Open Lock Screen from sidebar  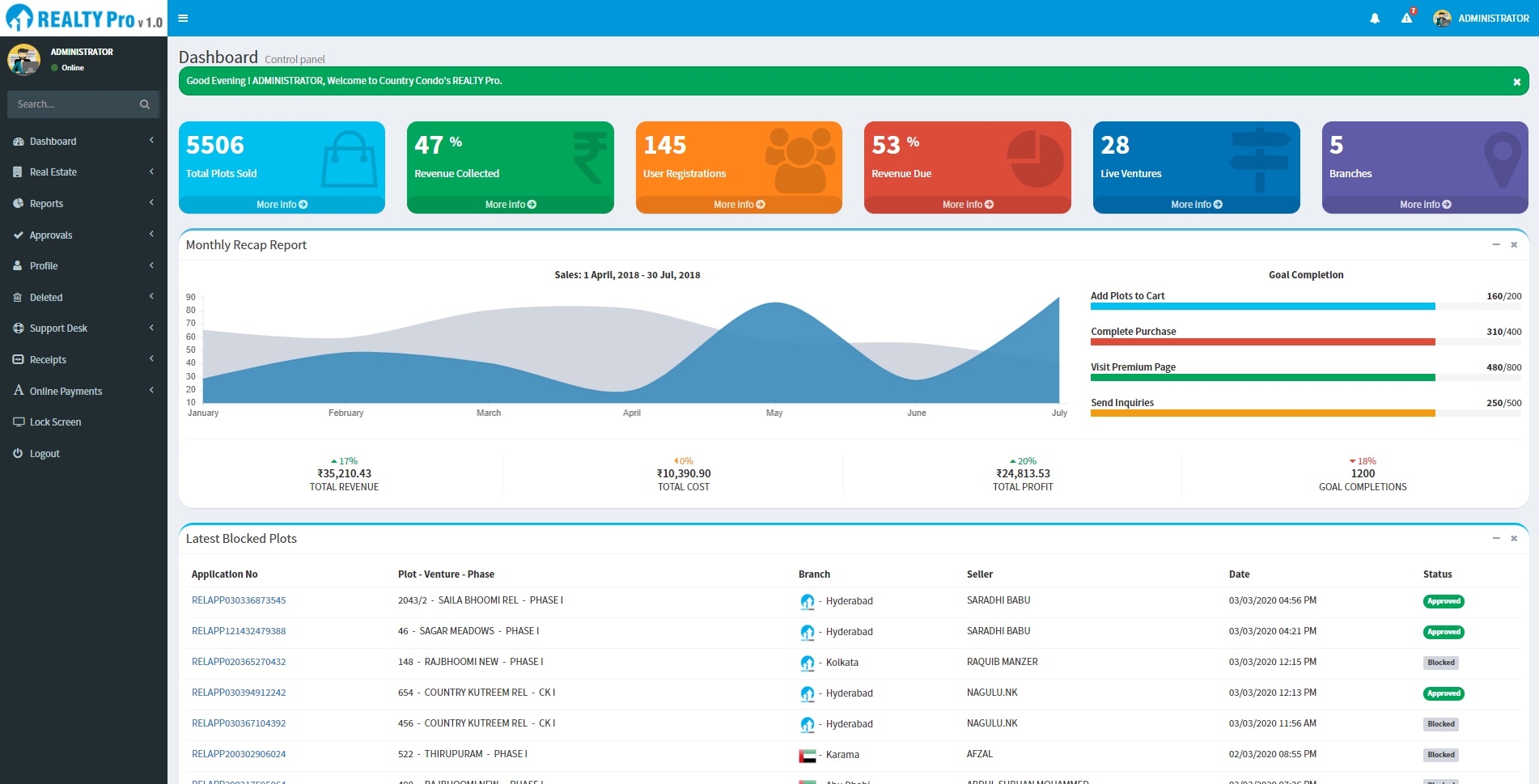[55, 422]
